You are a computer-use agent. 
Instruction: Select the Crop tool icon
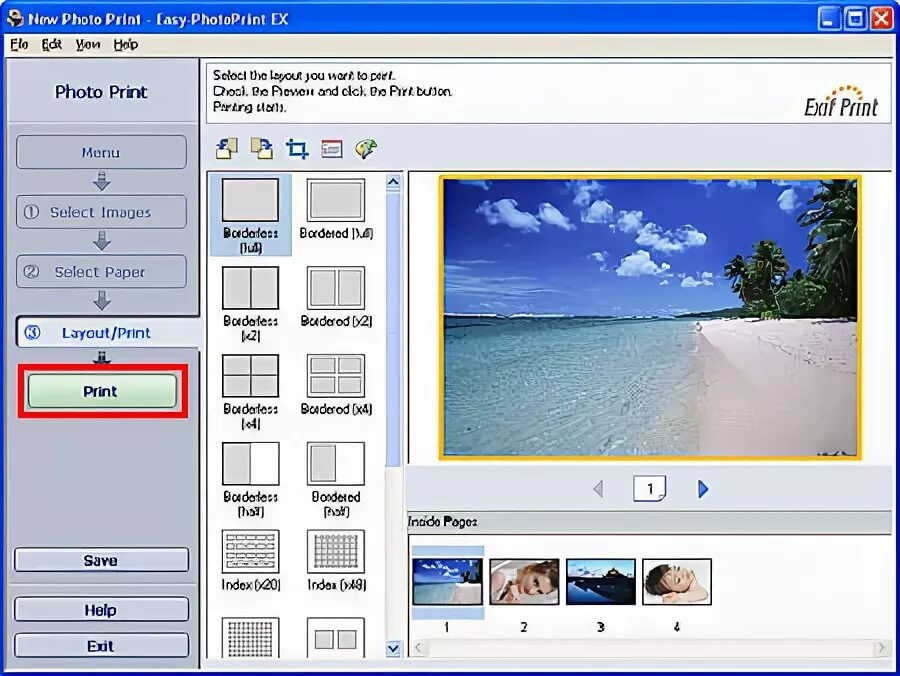[297, 149]
